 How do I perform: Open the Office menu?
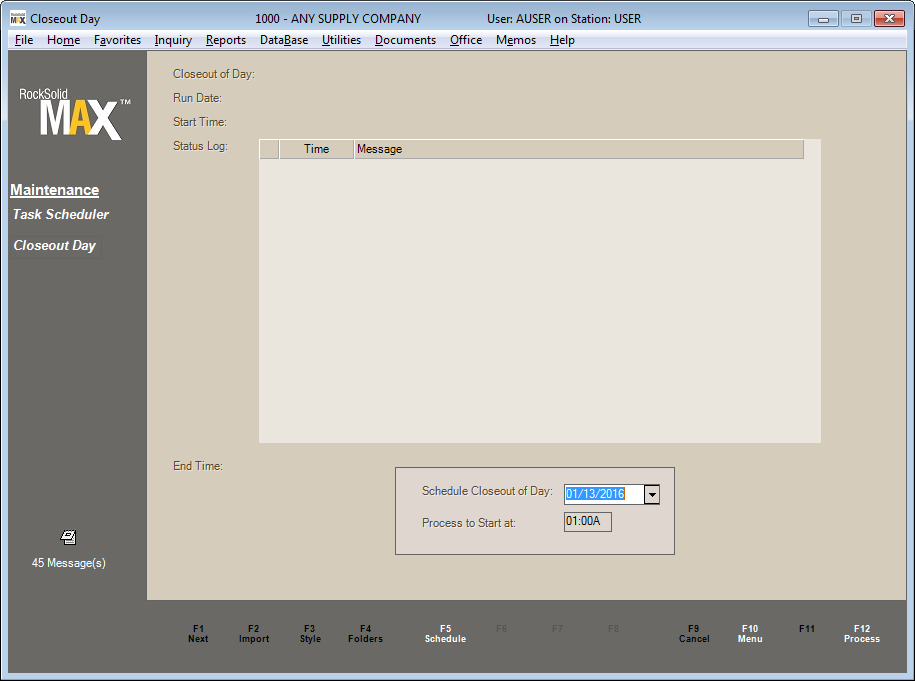click(466, 40)
